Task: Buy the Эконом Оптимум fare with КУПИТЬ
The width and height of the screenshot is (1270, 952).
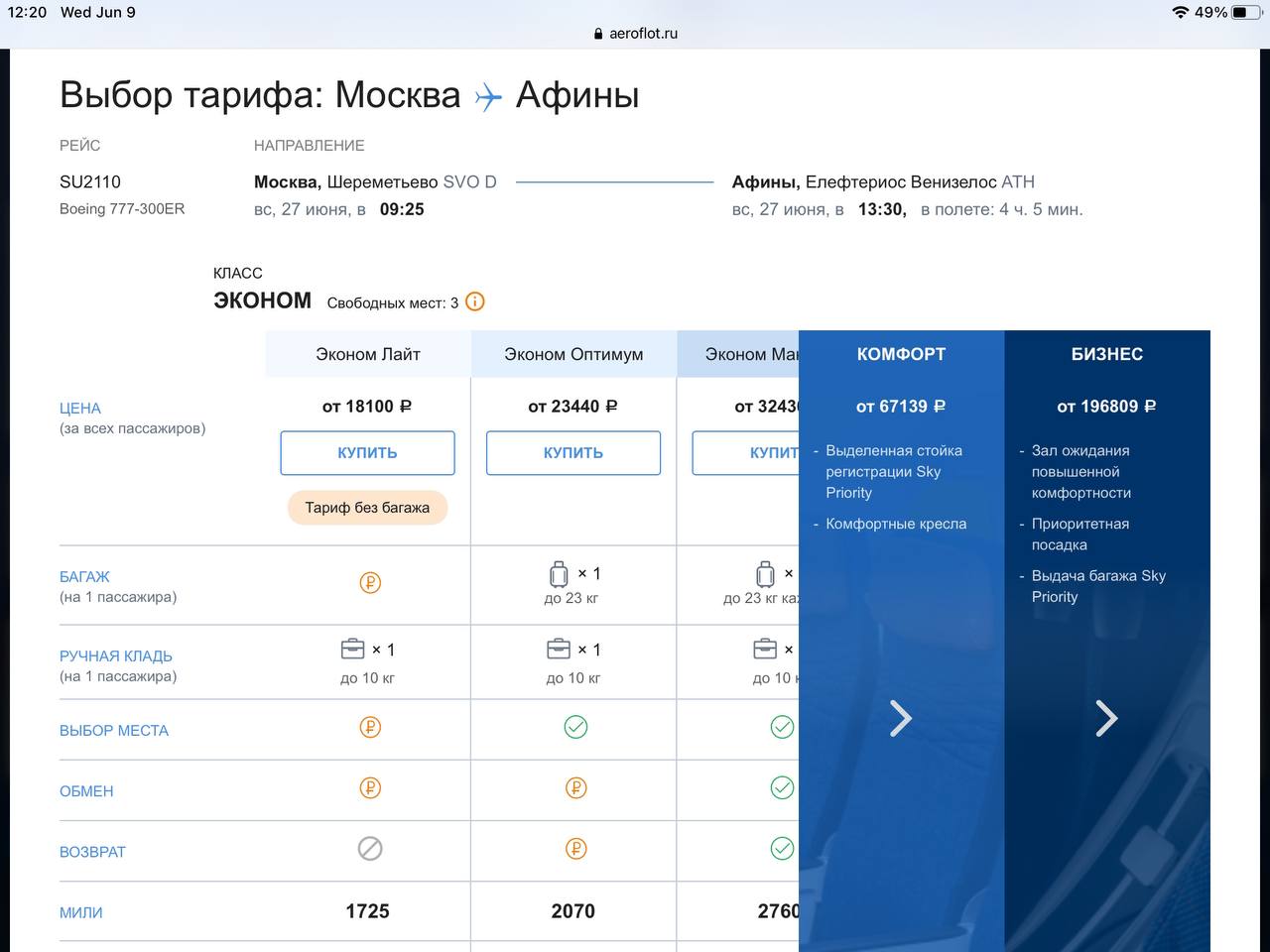Action: point(573,453)
